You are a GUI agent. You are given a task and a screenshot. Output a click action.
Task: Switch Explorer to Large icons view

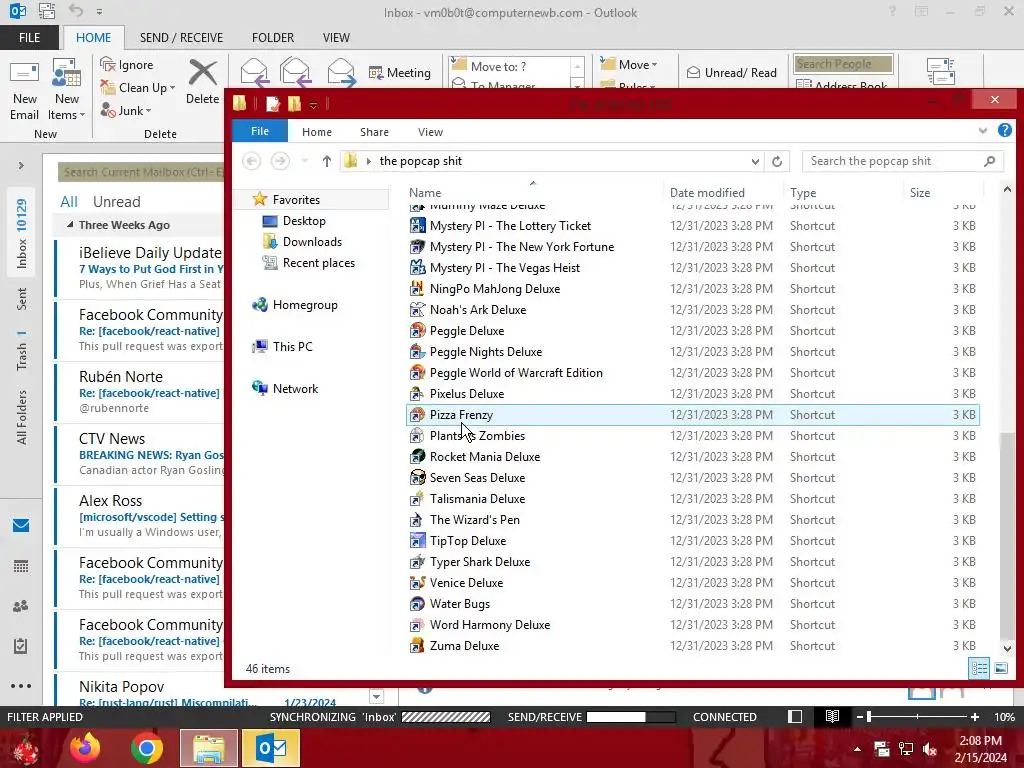[x=1001, y=668]
